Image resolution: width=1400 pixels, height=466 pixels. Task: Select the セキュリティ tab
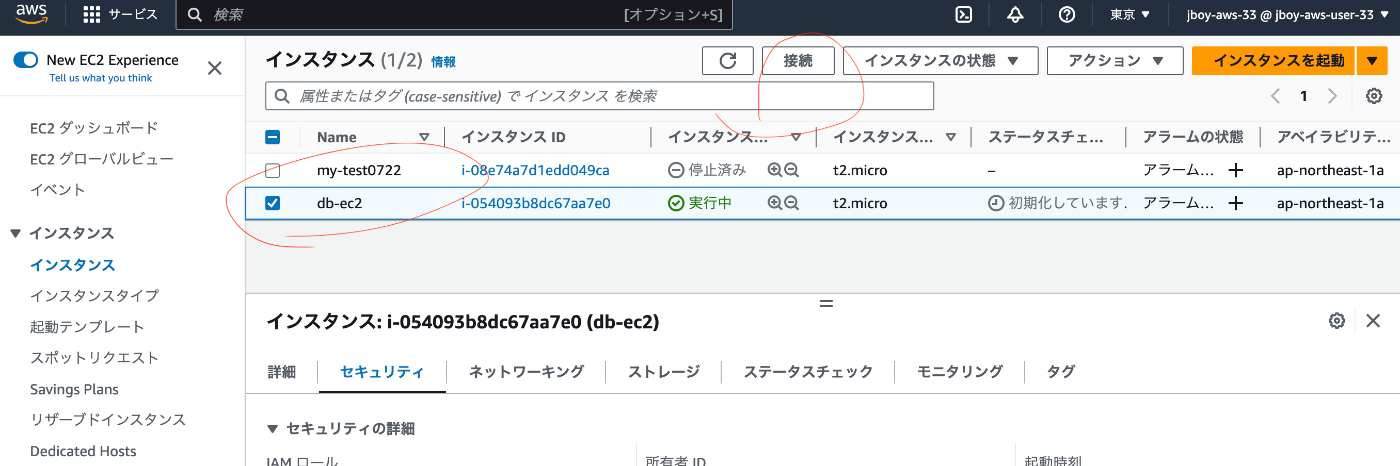[x=382, y=372]
